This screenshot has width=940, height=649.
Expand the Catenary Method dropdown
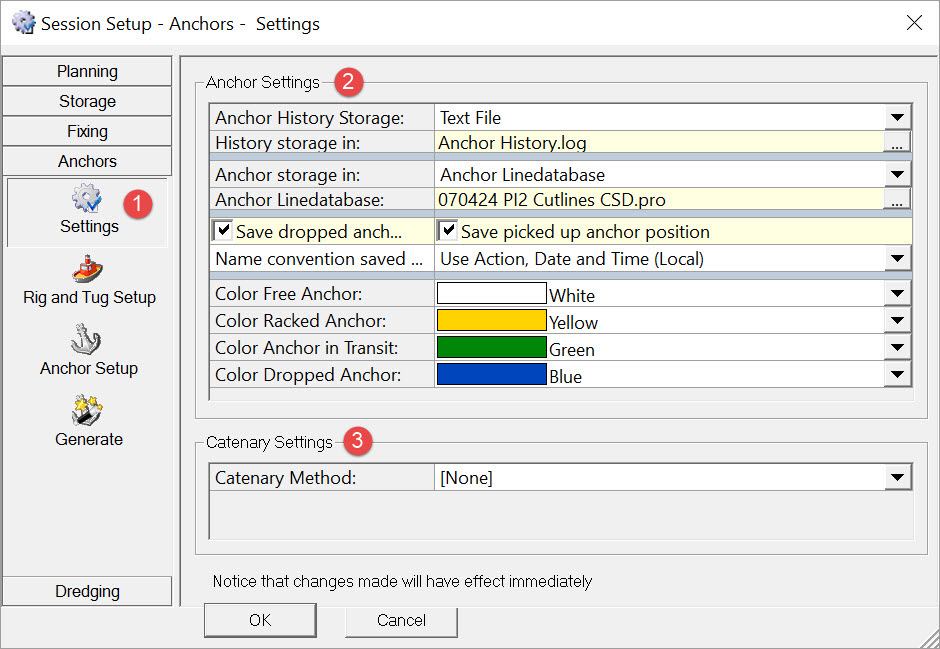pos(898,478)
